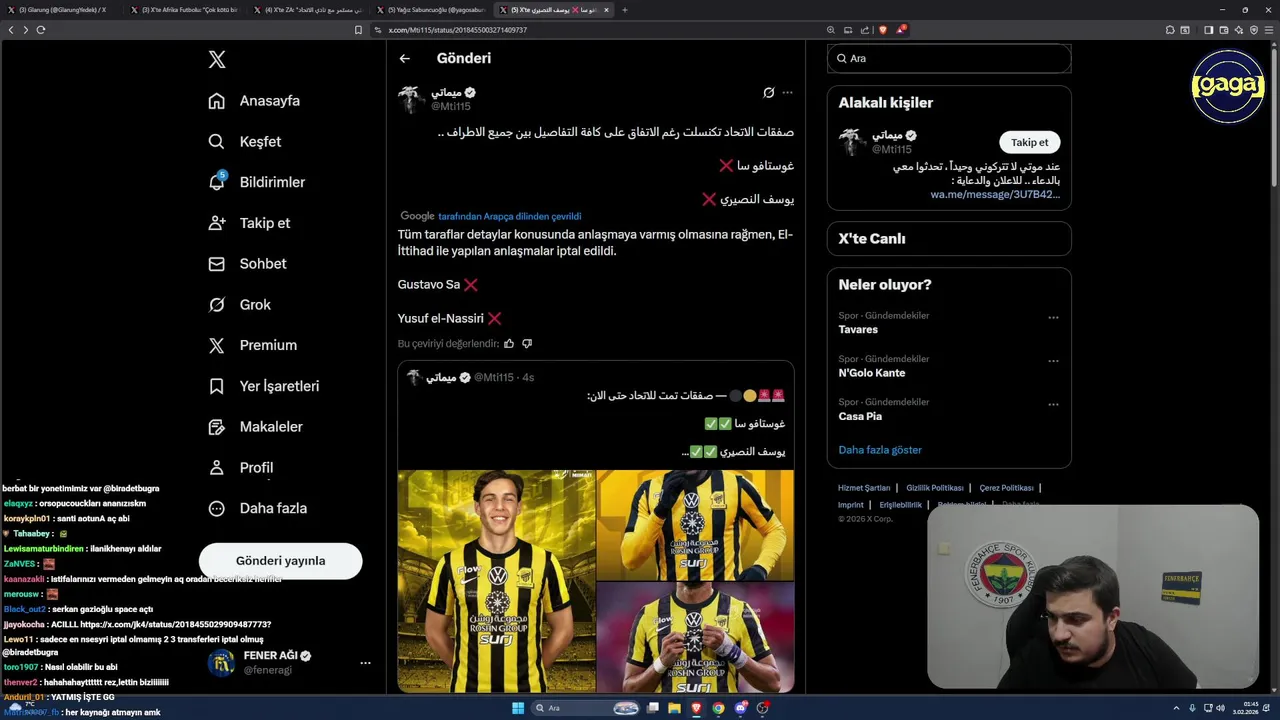Click the Premium X icon in sidebar
Image resolution: width=1280 pixels, height=720 pixels.
click(x=217, y=345)
